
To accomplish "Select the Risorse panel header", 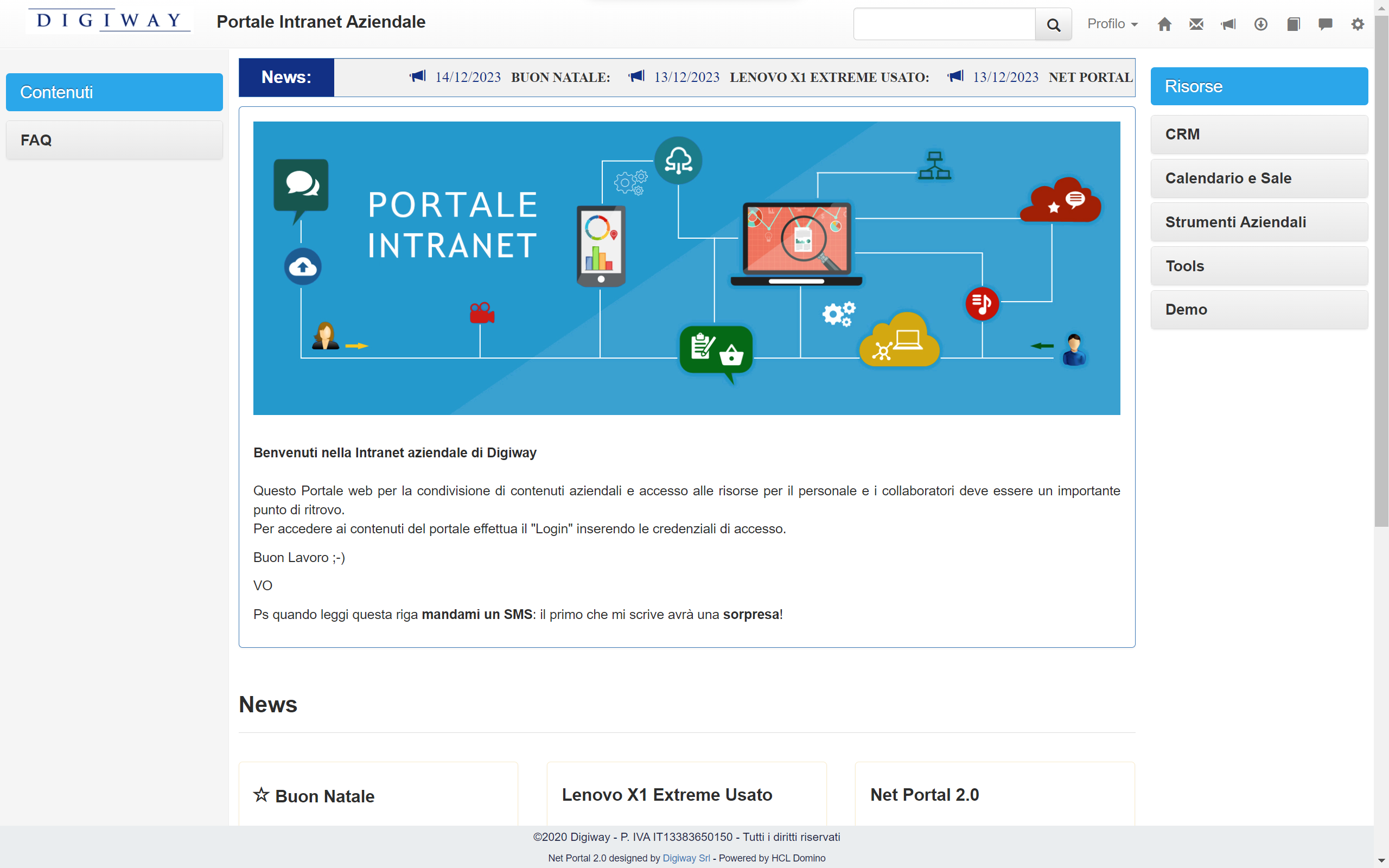I will click(1259, 86).
